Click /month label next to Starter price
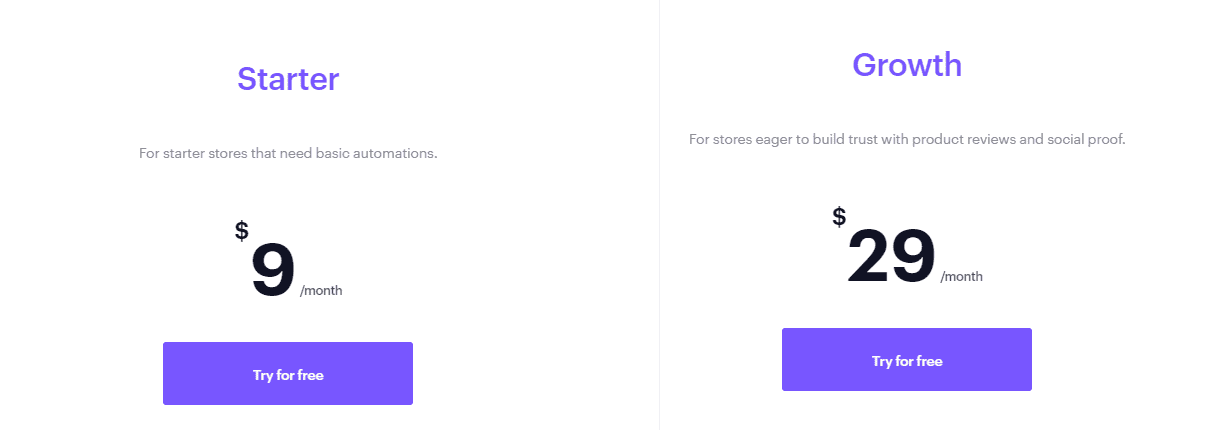 (x=321, y=291)
